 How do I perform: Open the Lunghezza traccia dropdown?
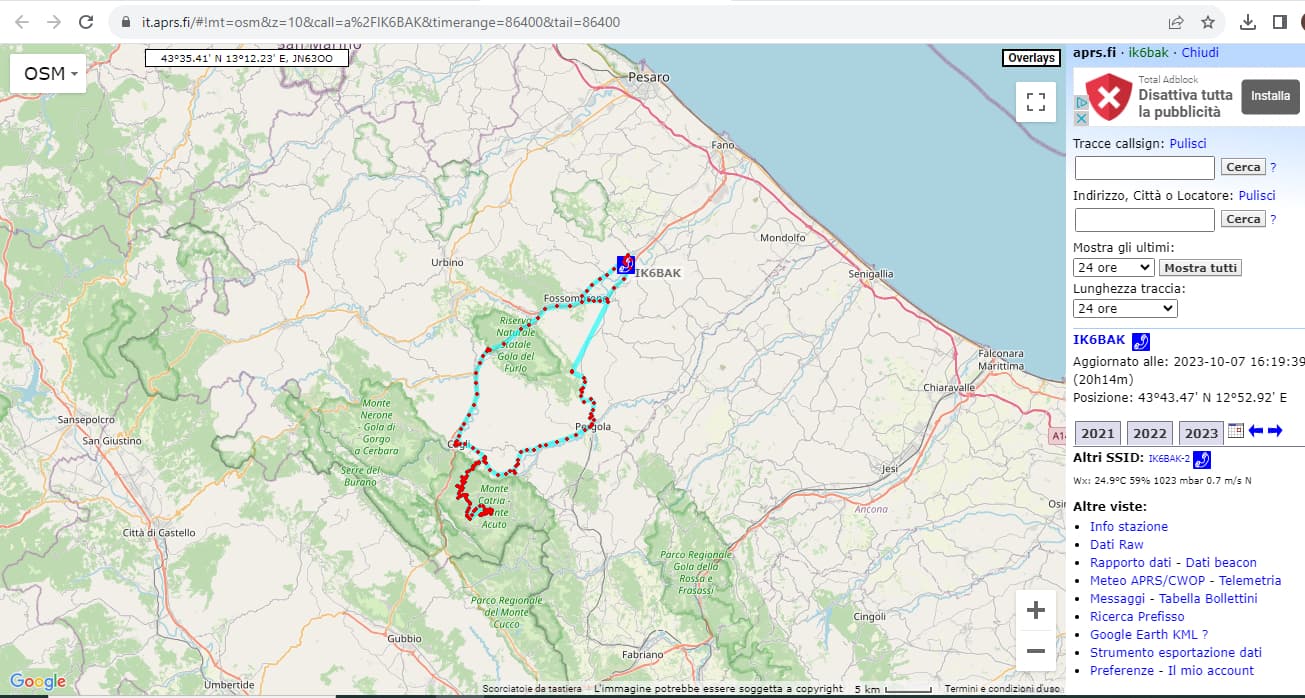pyautogui.click(x=1124, y=308)
